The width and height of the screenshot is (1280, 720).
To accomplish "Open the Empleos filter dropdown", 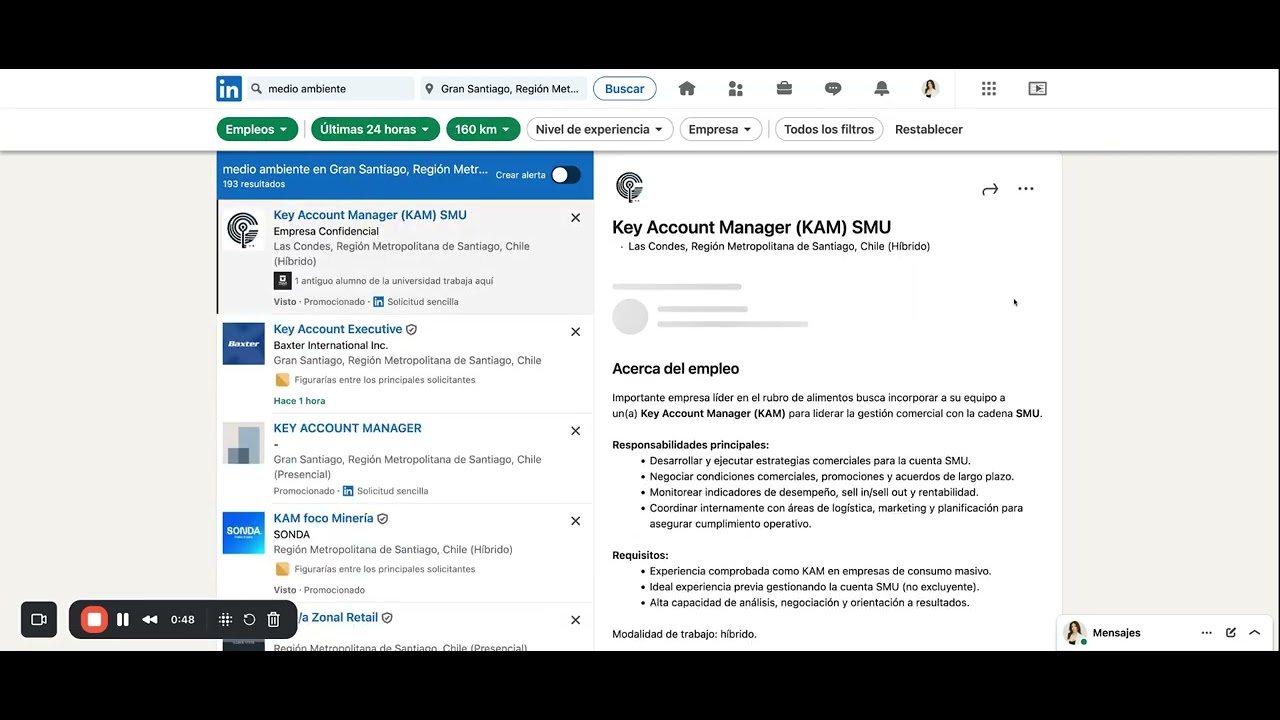I will 257,129.
